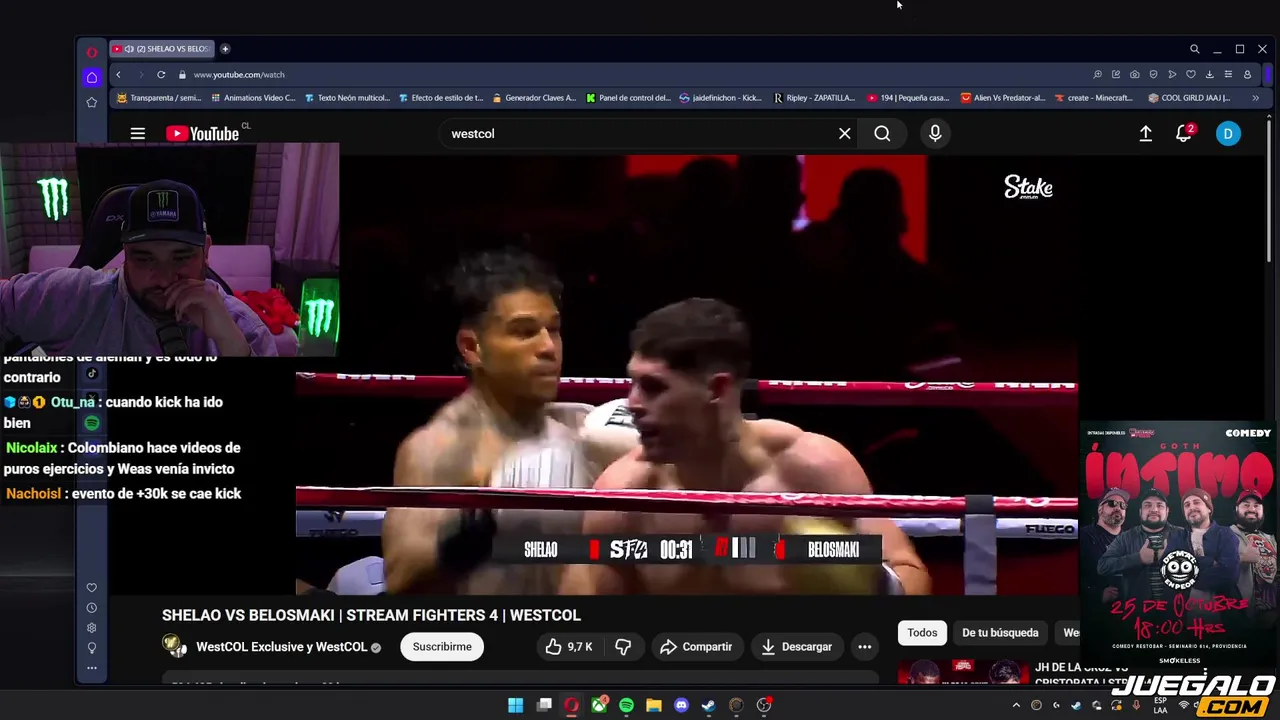Click the video player to pause
This screenshot has height=720, width=1280.
coord(686,375)
